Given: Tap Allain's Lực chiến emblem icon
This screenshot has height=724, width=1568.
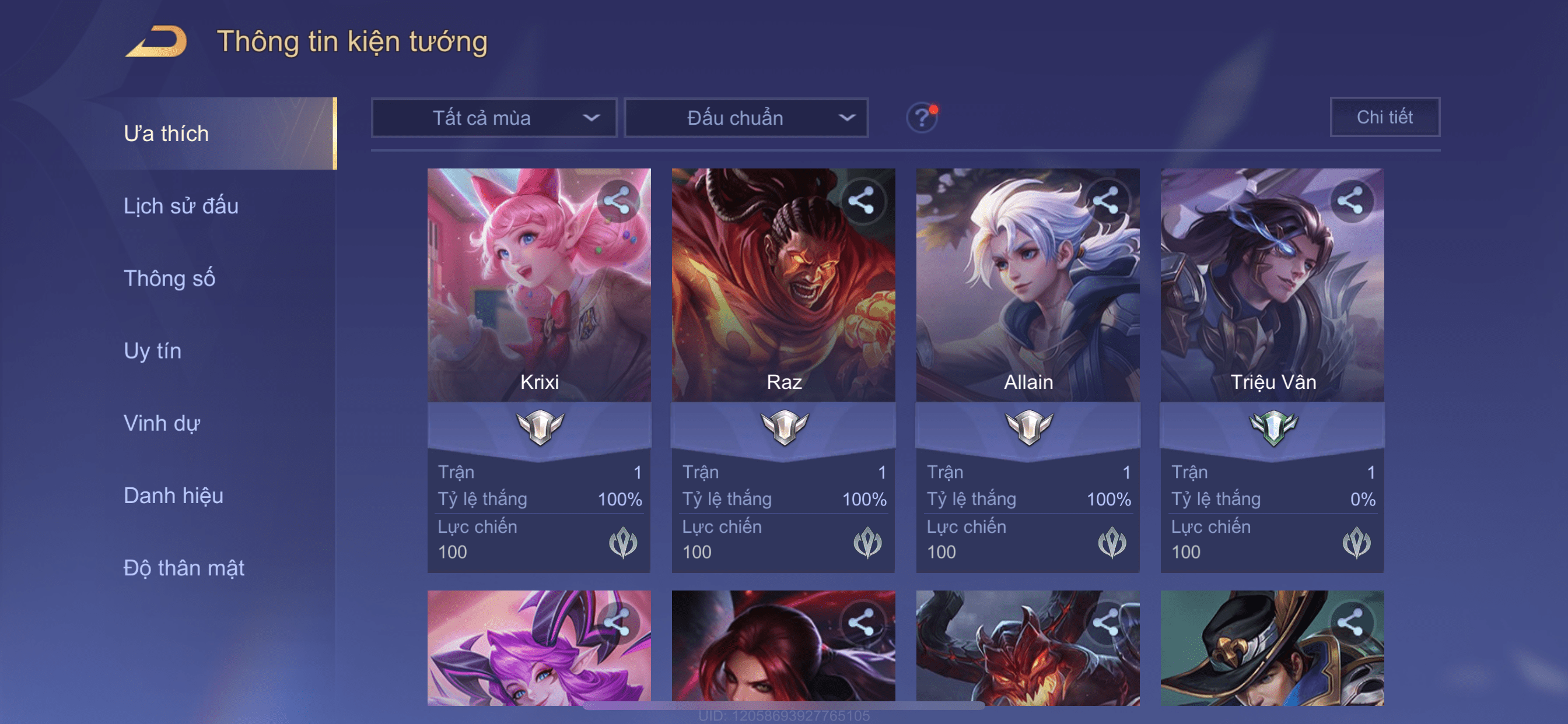Looking at the screenshot, I should click(x=1111, y=543).
